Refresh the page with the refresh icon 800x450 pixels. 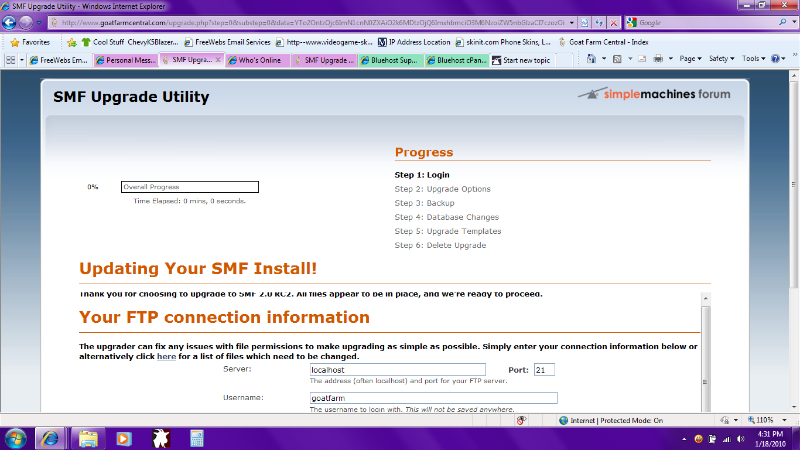[599, 23]
